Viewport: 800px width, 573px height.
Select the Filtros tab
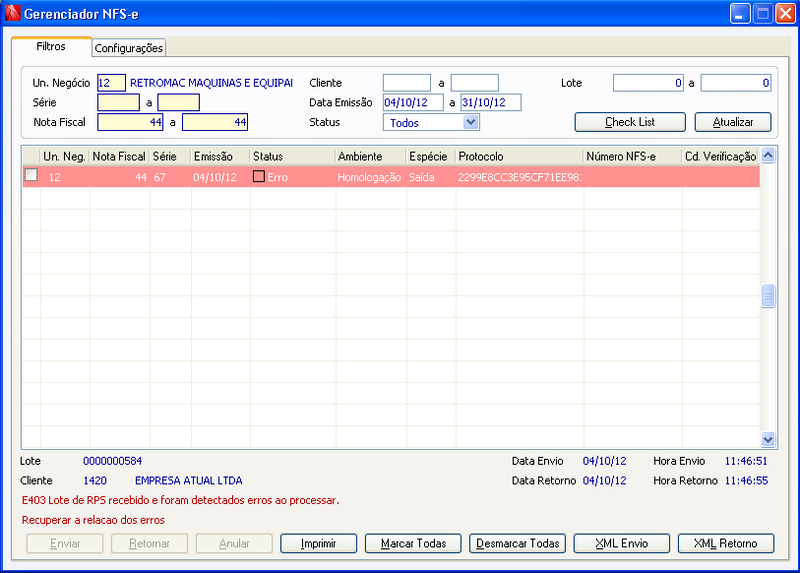[x=51, y=46]
